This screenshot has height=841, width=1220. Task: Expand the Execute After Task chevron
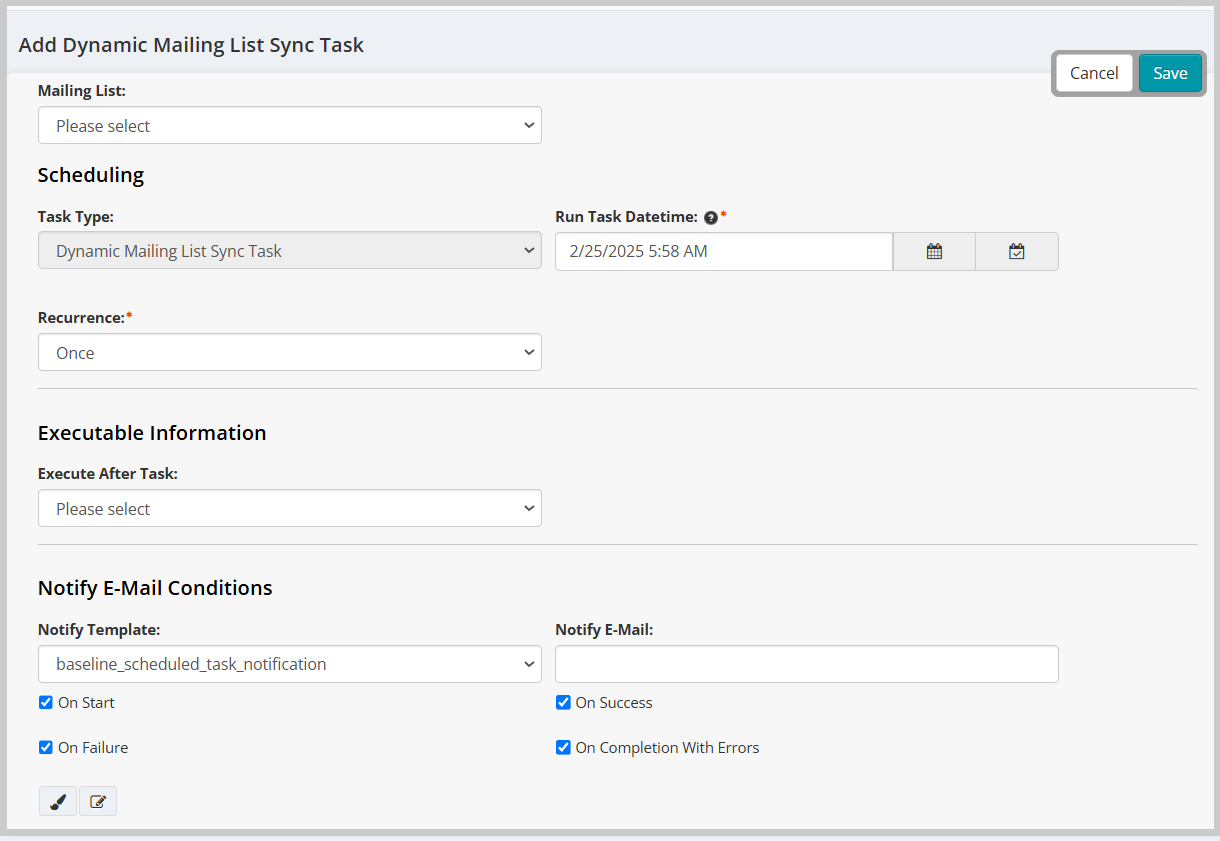[x=528, y=508]
